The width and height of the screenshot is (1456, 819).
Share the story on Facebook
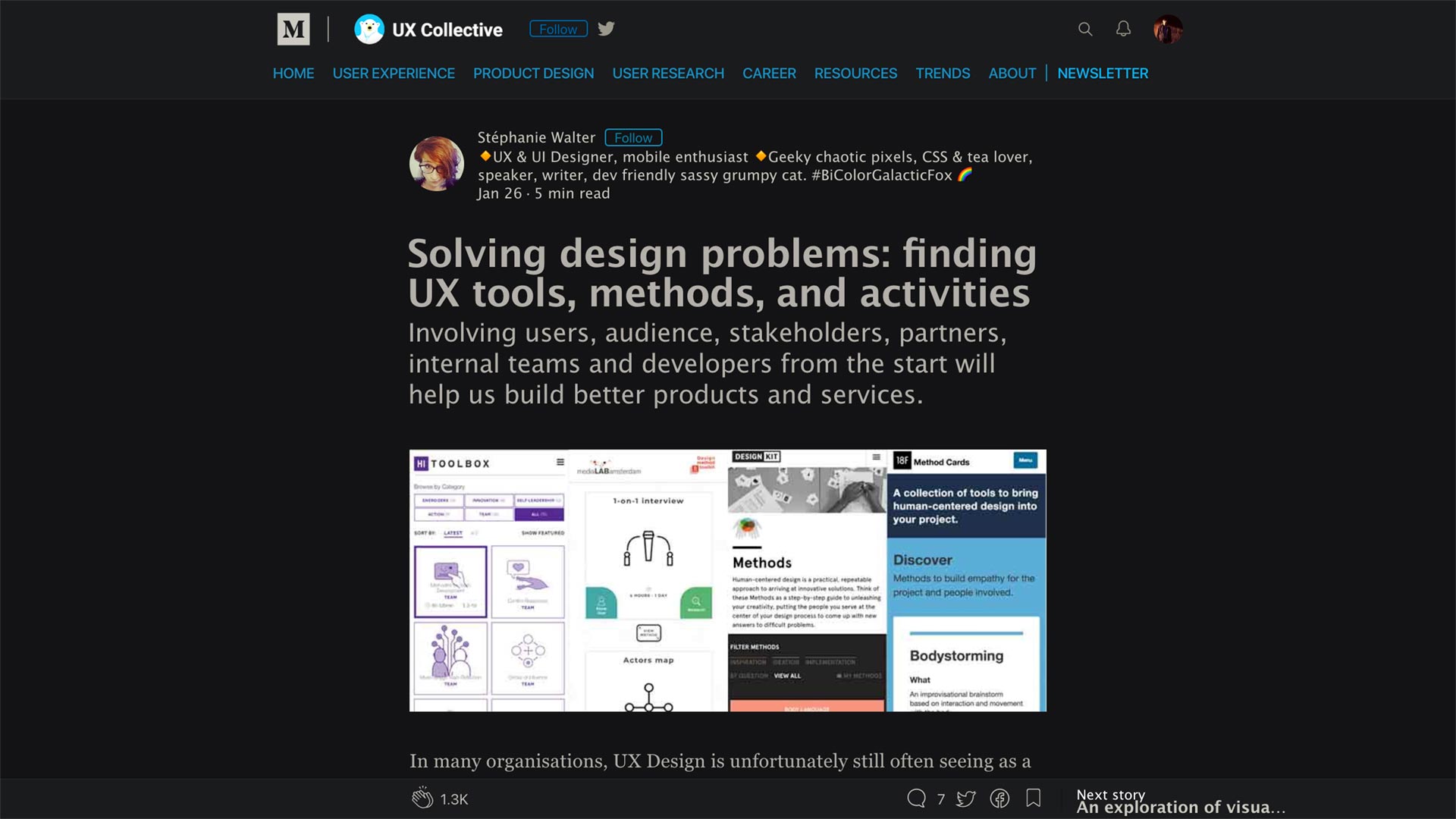tap(999, 798)
